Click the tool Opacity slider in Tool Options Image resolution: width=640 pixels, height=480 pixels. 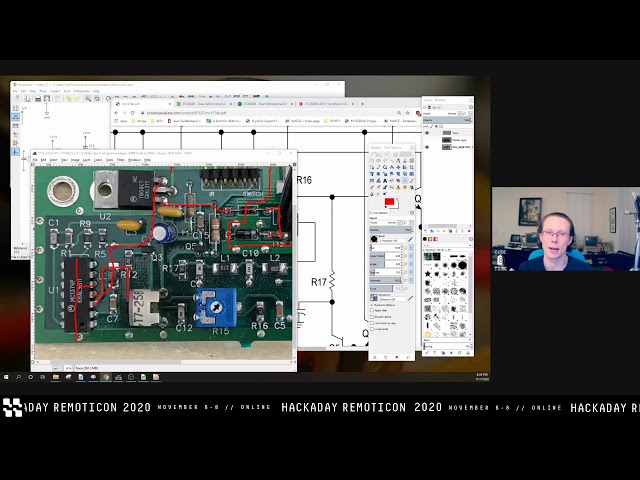tap(391, 230)
